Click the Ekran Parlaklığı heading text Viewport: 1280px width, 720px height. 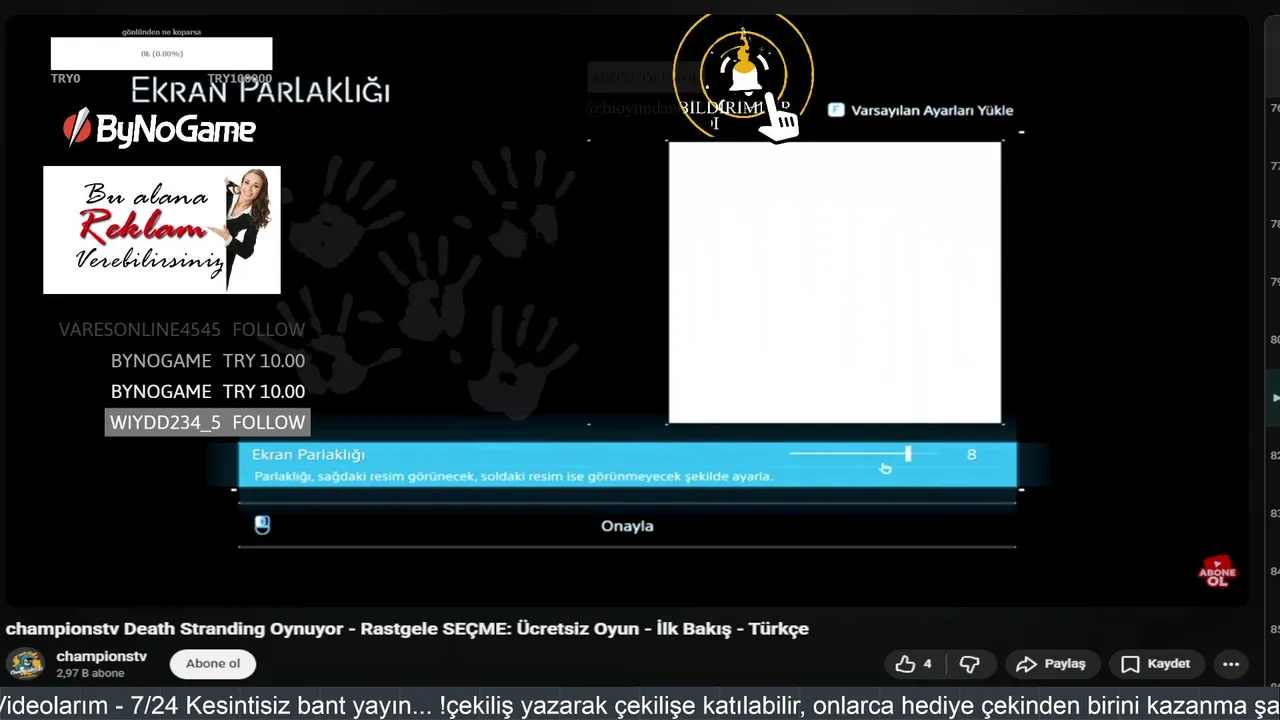(260, 91)
